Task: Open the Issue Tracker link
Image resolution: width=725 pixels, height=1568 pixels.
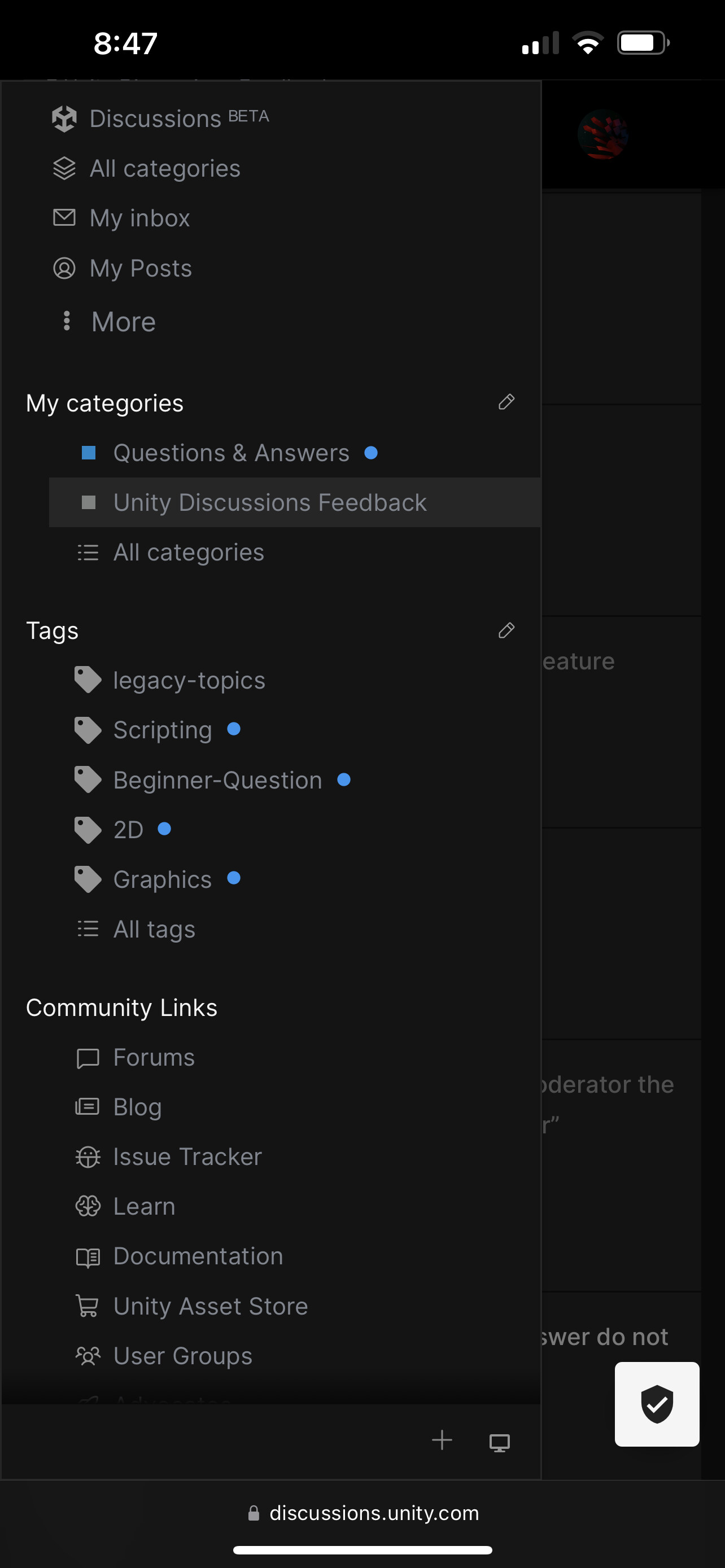Action: [187, 1157]
